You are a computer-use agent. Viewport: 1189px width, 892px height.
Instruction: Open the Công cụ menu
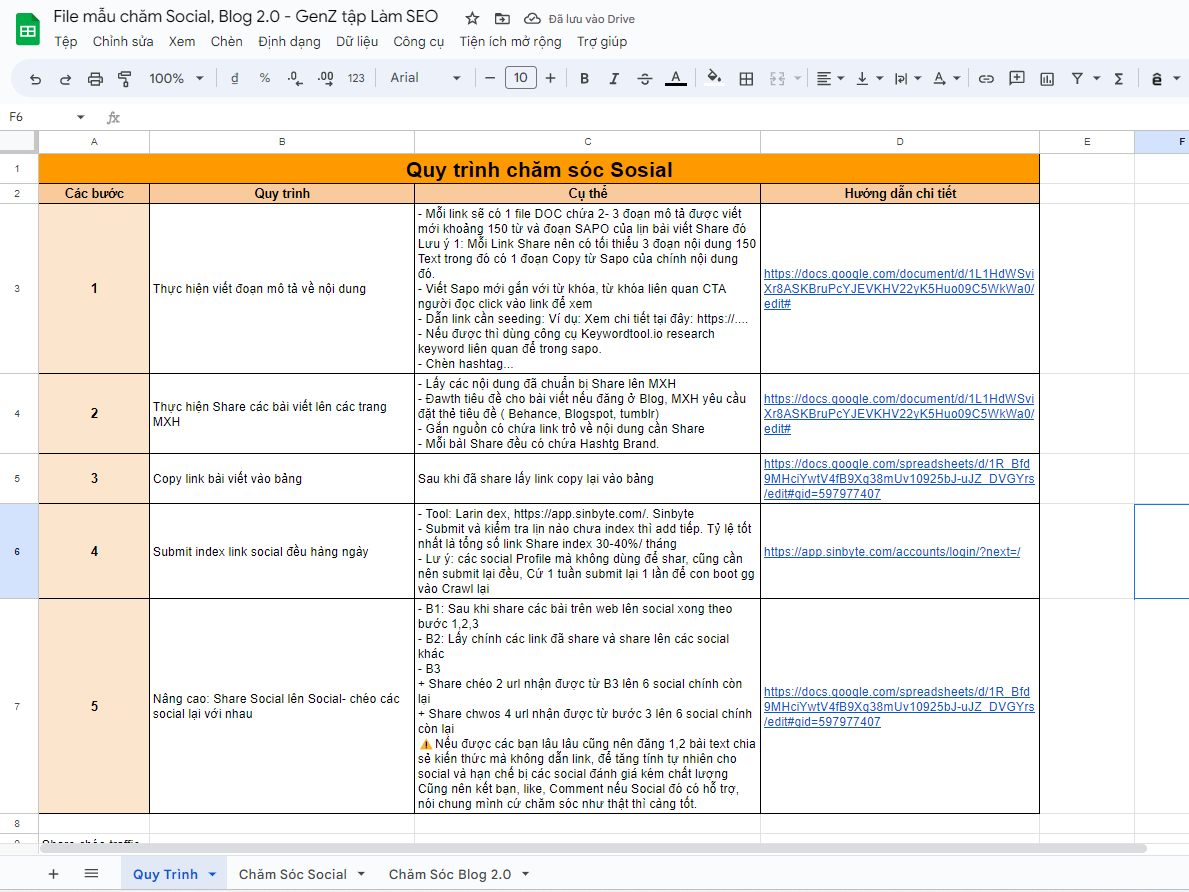[419, 41]
